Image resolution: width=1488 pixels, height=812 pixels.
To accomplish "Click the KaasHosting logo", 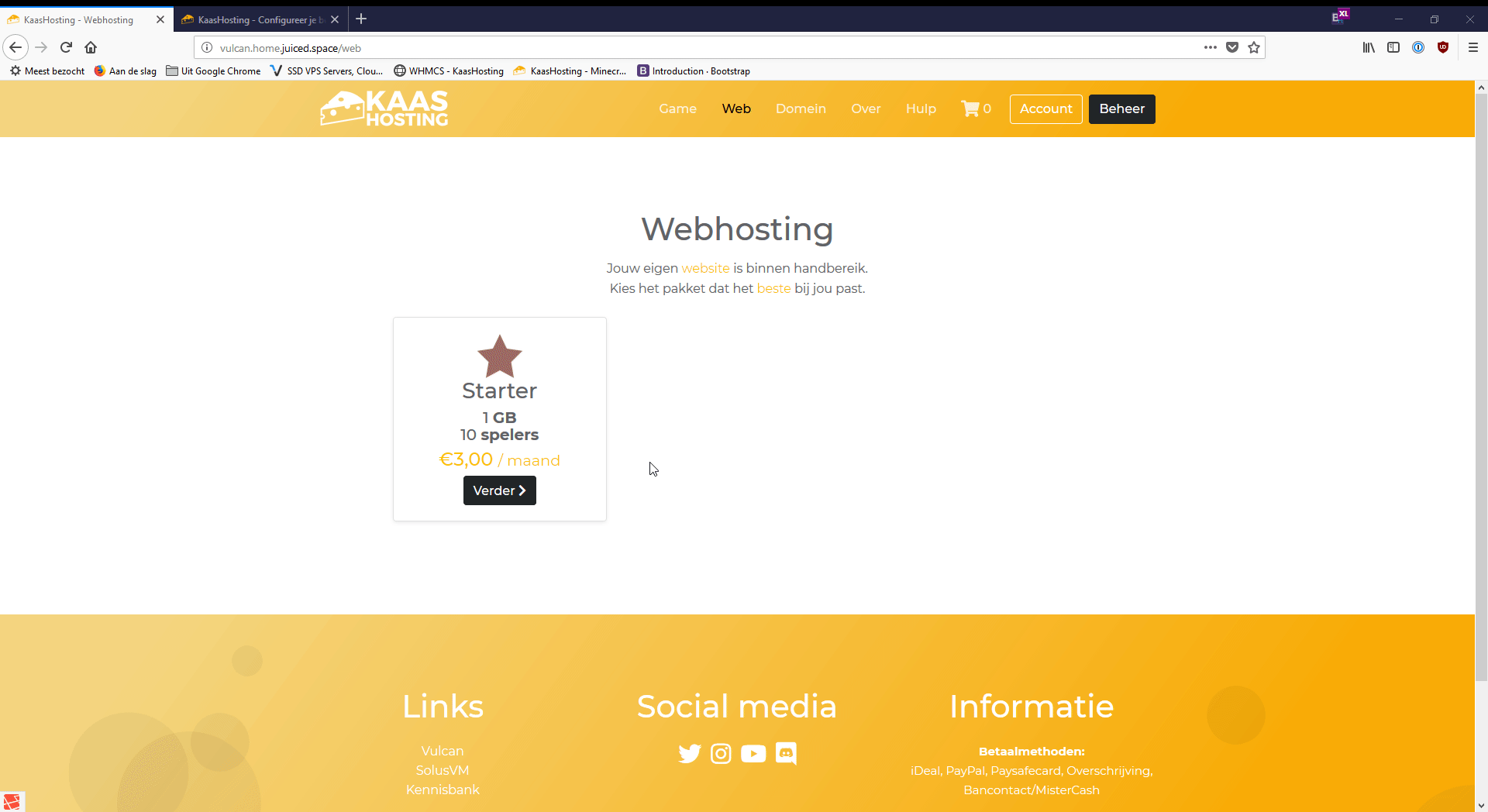I will [x=384, y=108].
